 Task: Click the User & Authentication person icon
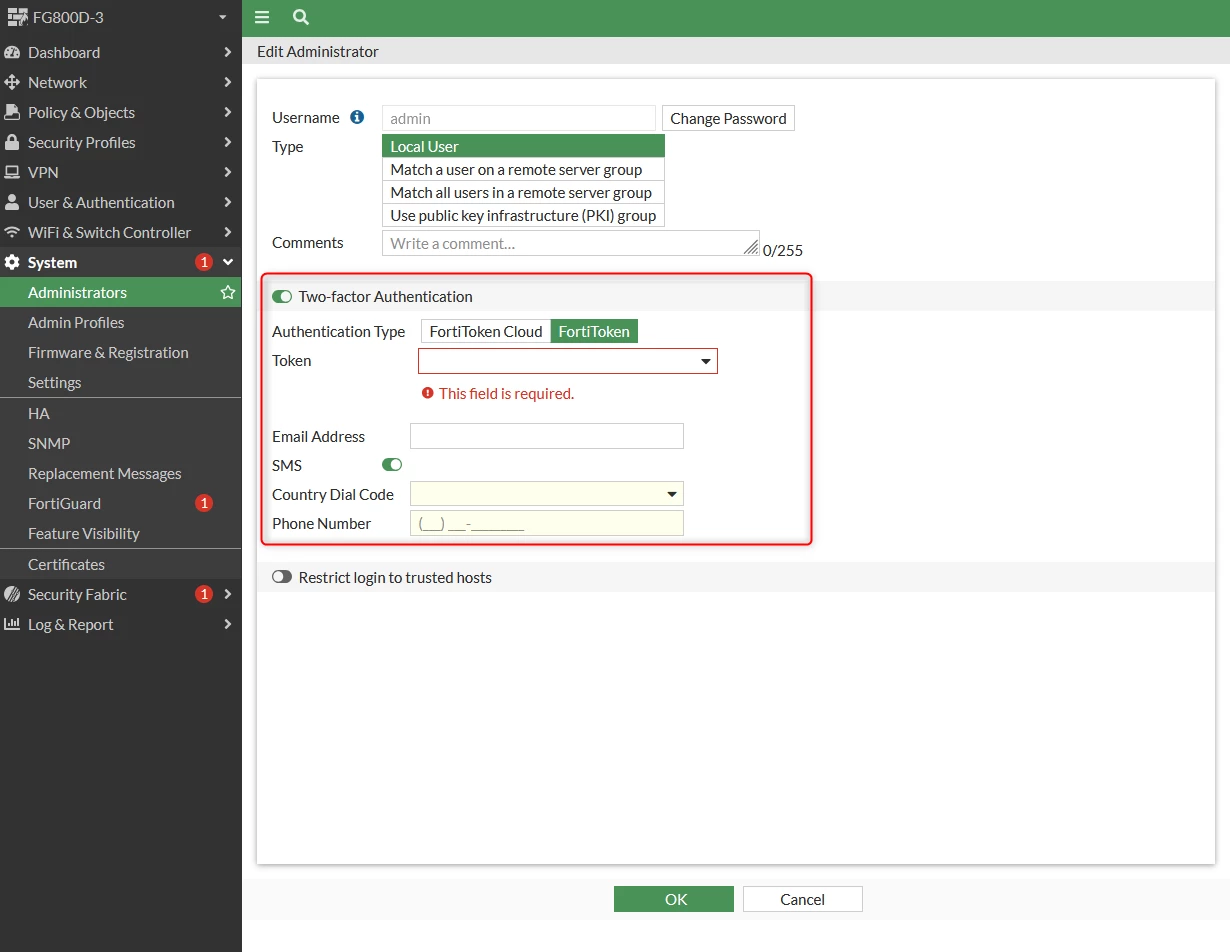point(12,202)
